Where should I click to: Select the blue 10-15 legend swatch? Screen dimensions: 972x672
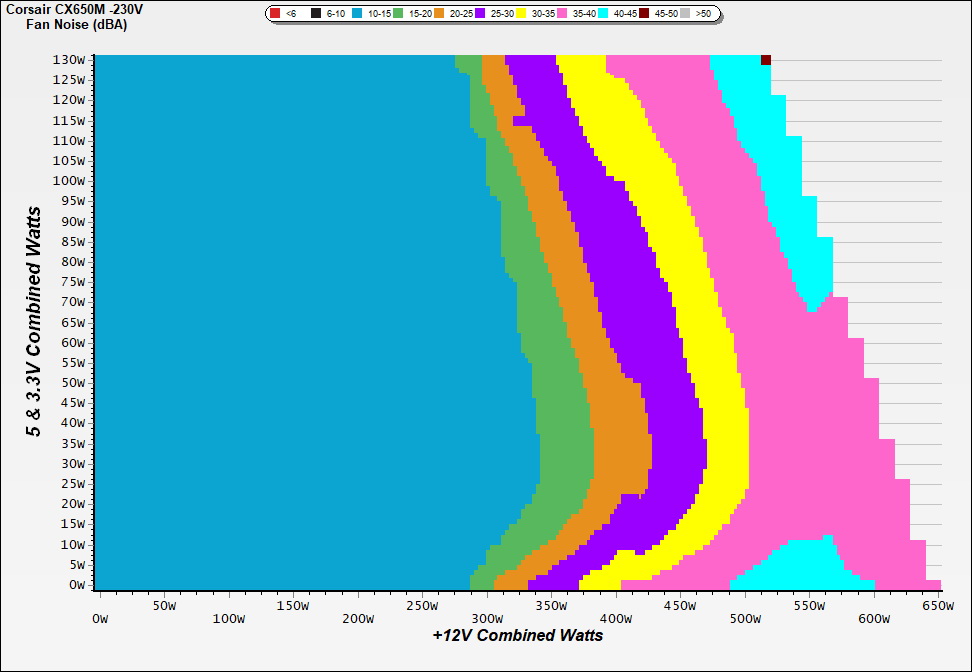click(357, 14)
